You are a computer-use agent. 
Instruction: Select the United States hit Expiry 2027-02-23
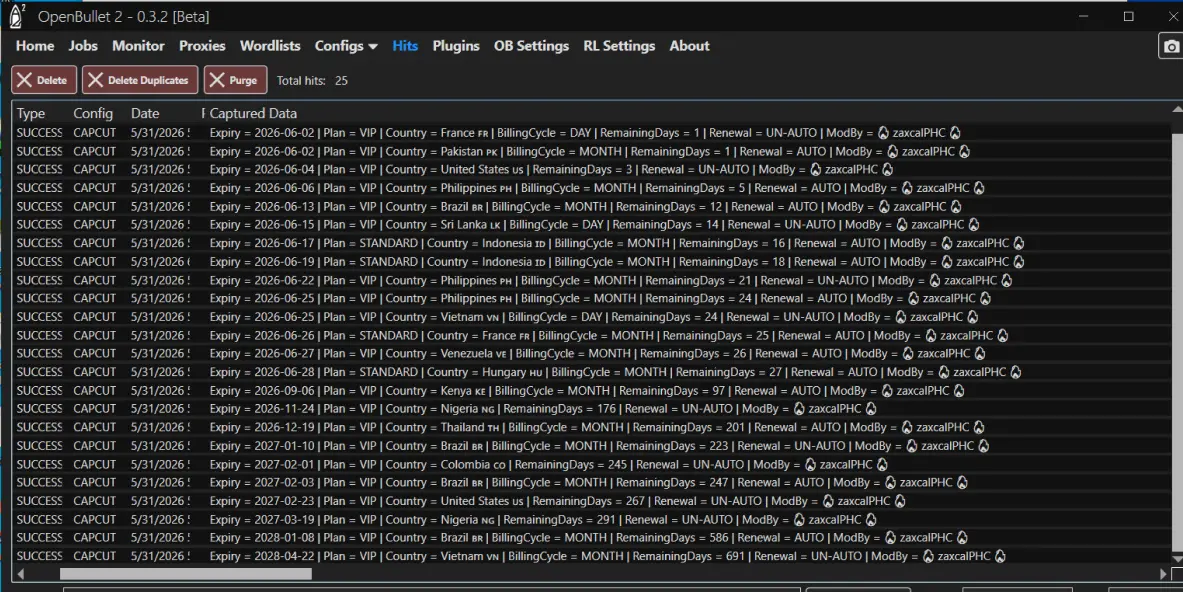coord(591,501)
